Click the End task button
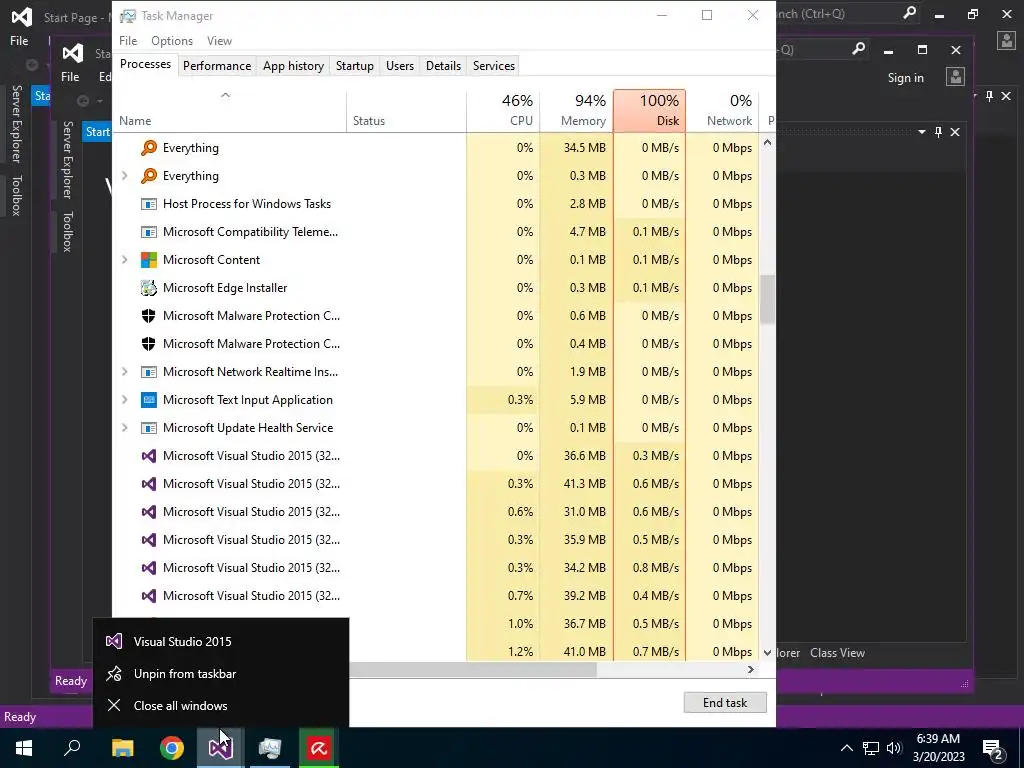 (x=725, y=703)
